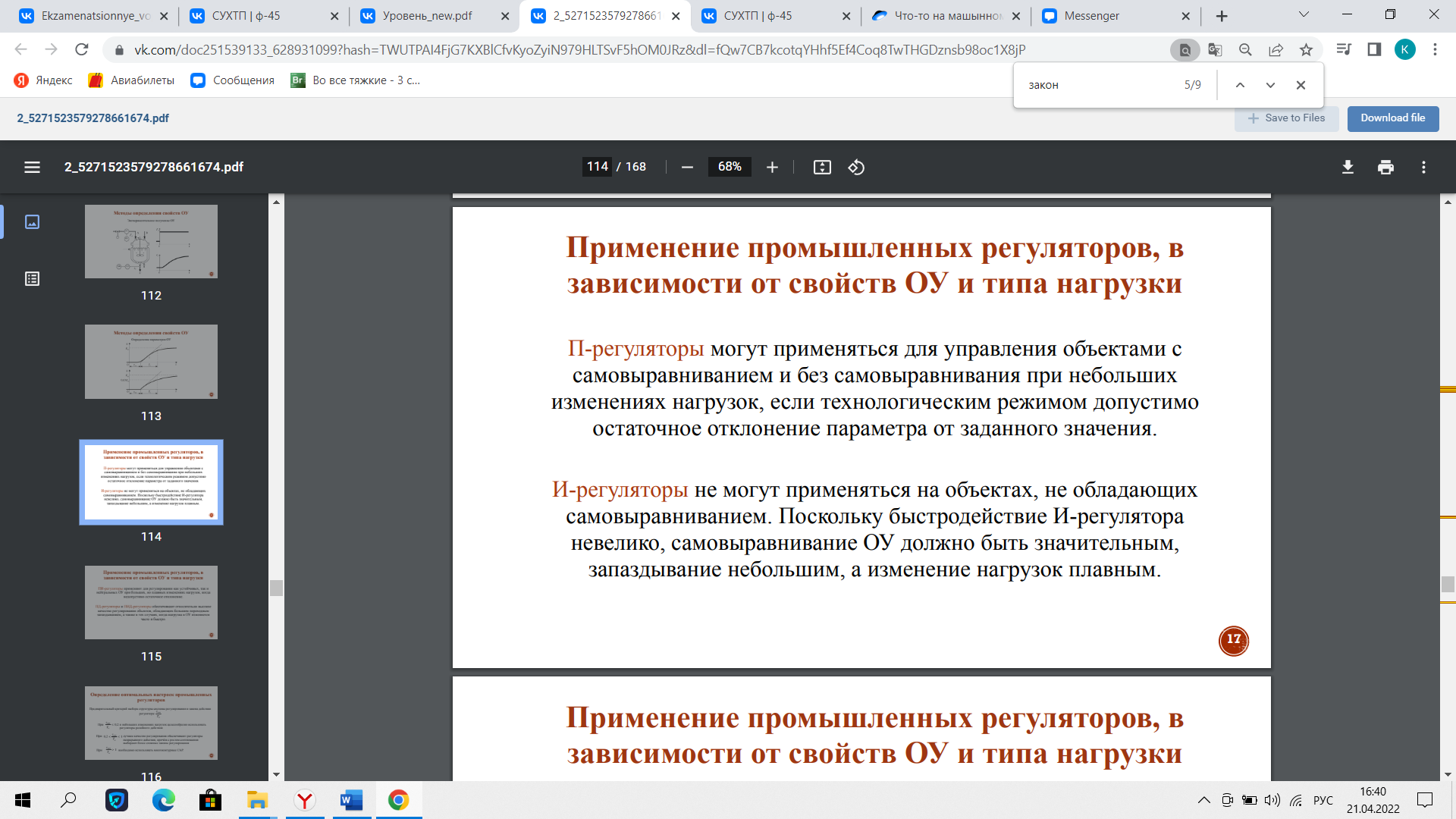Open volume control in tray
This screenshot has width=1456, height=819.
click(1272, 800)
